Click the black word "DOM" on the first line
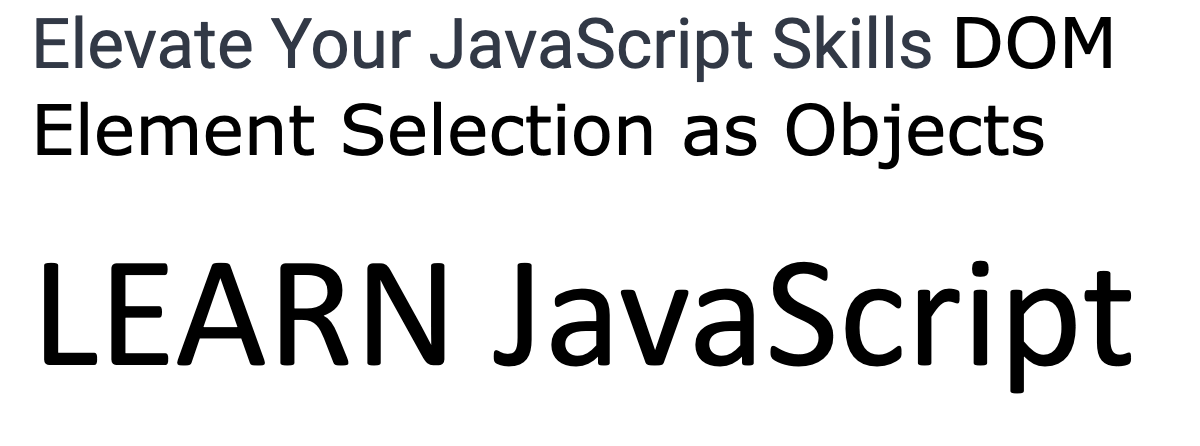The height and width of the screenshot is (446, 1200). tap(1034, 48)
